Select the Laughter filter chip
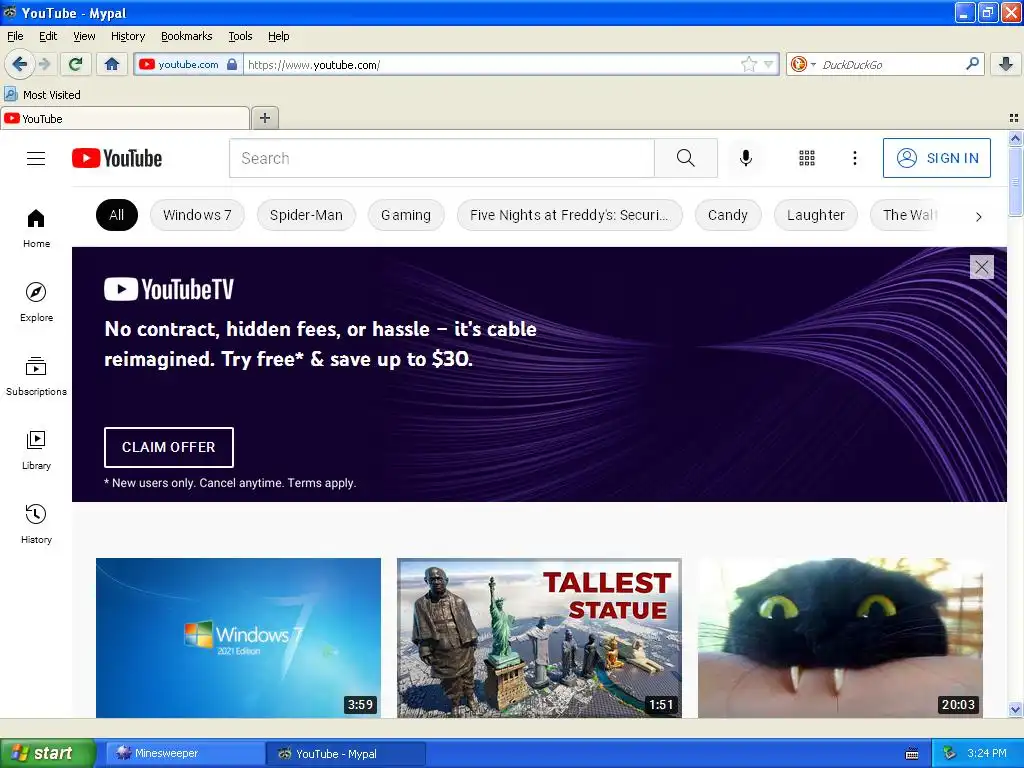The width and height of the screenshot is (1024, 768). (x=816, y=215)
